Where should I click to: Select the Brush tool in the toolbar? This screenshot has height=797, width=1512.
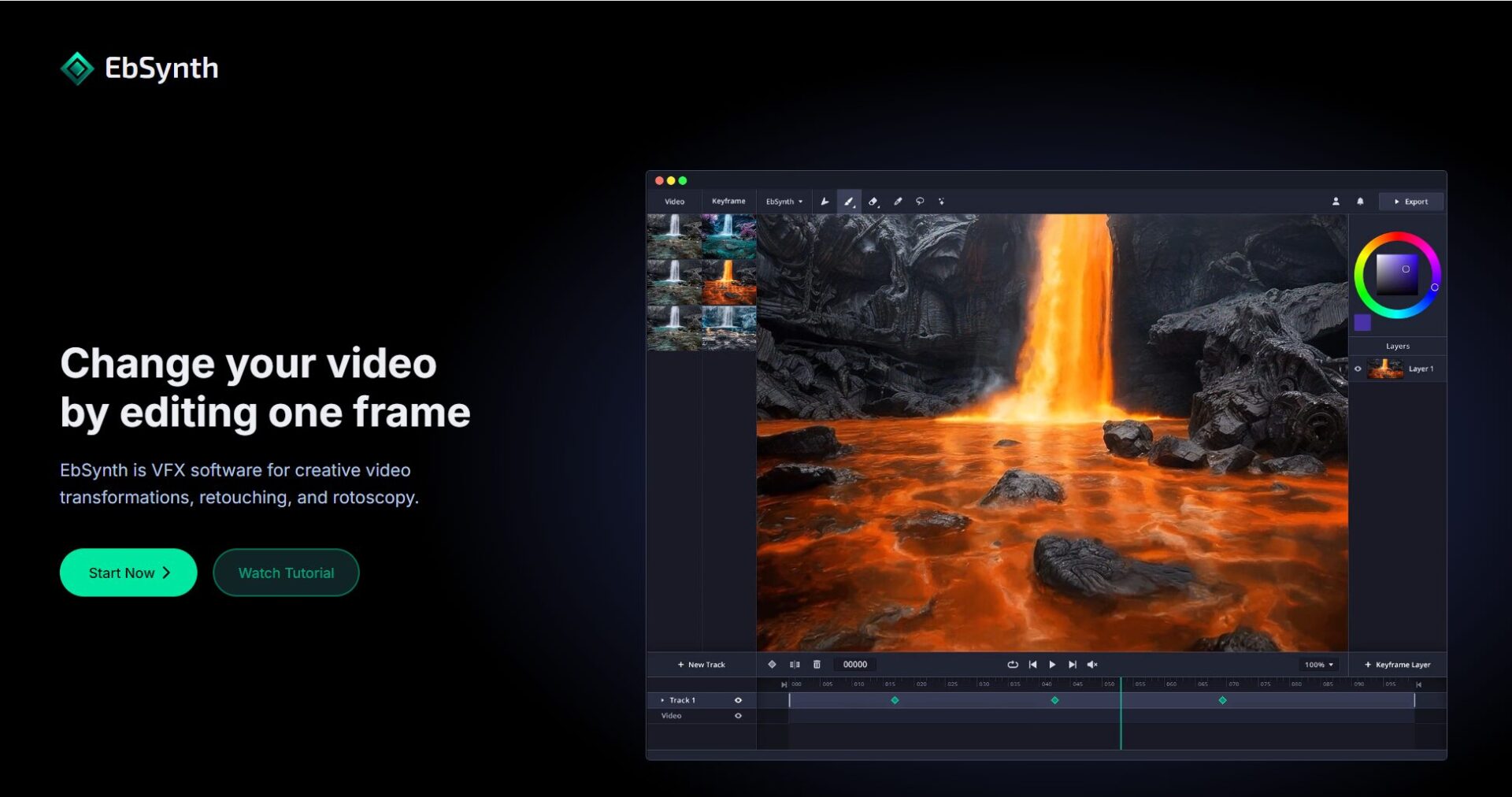click(848, 202)
